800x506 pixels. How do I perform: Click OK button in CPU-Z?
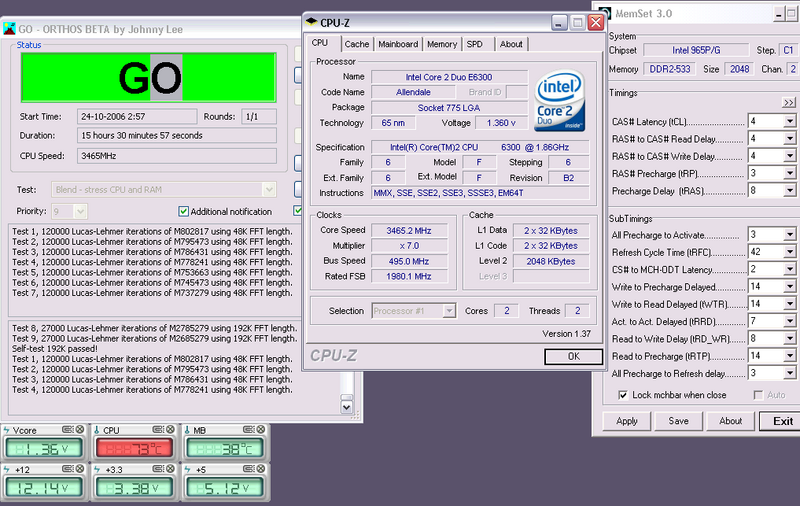[573, 356]
